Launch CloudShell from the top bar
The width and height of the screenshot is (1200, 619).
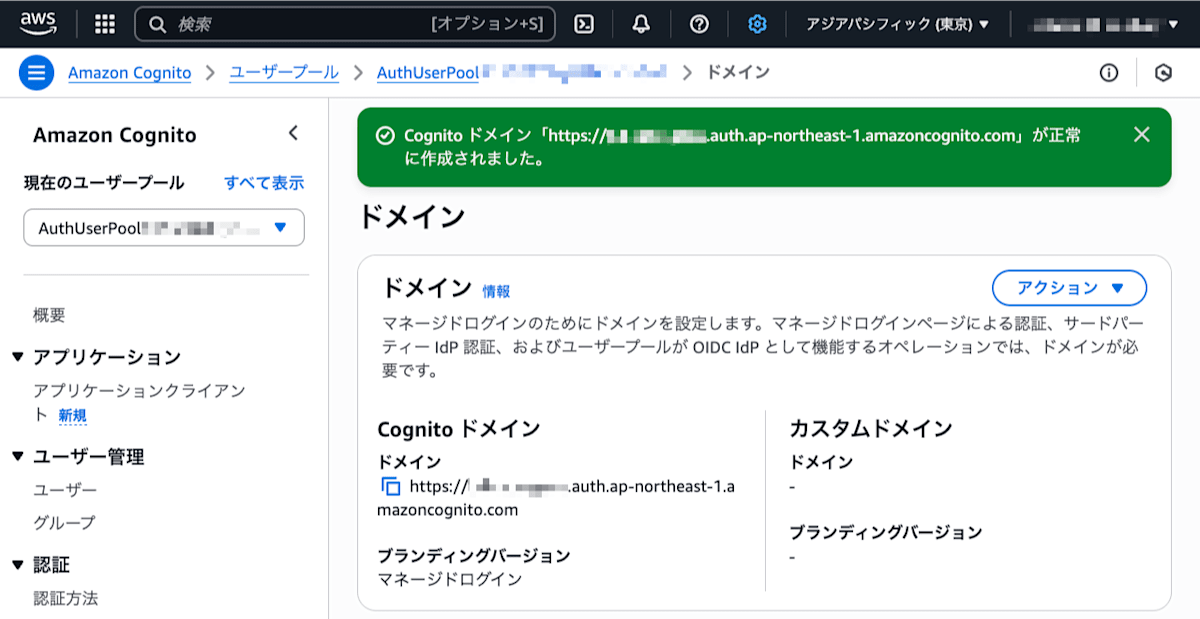tap(585, 24)
